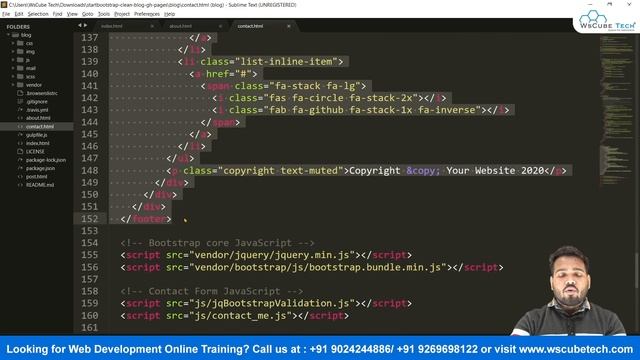The image size is (640, 360).
Task: Expand the js folder arrow
Action: [x=13, y=60]
